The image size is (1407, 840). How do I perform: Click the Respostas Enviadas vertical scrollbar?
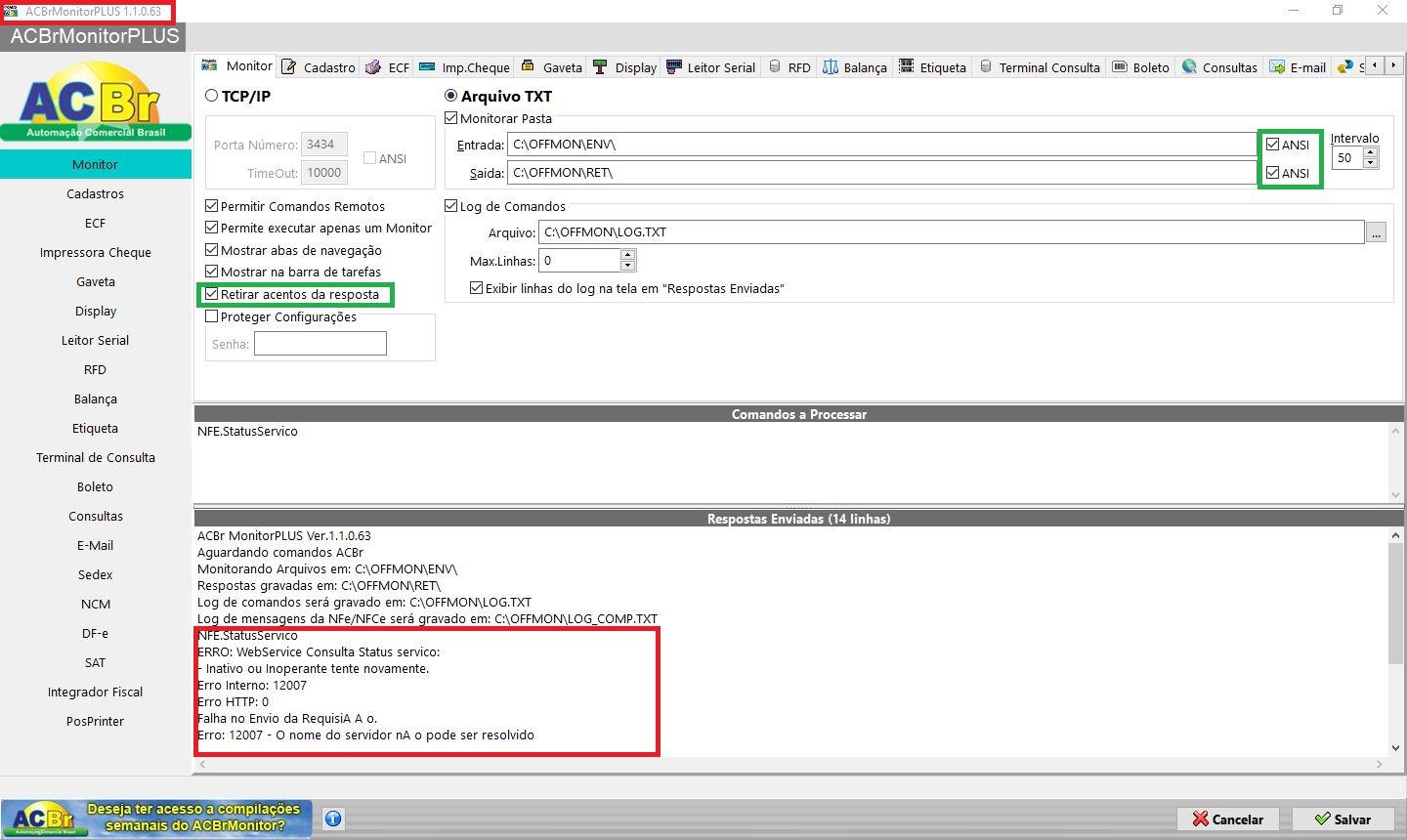1395,642
